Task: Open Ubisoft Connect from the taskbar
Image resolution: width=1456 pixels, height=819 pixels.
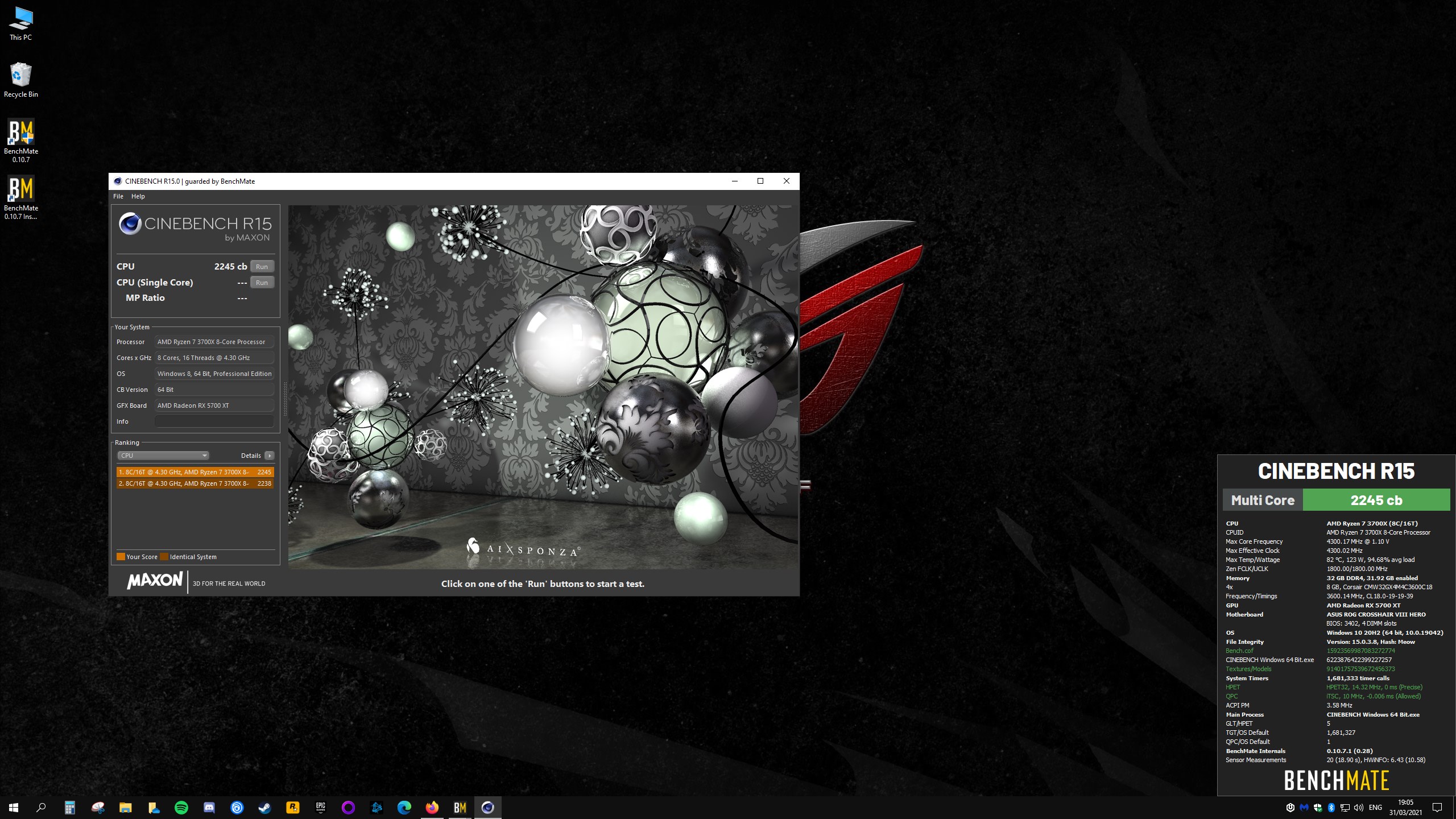Action: [237, 808]
